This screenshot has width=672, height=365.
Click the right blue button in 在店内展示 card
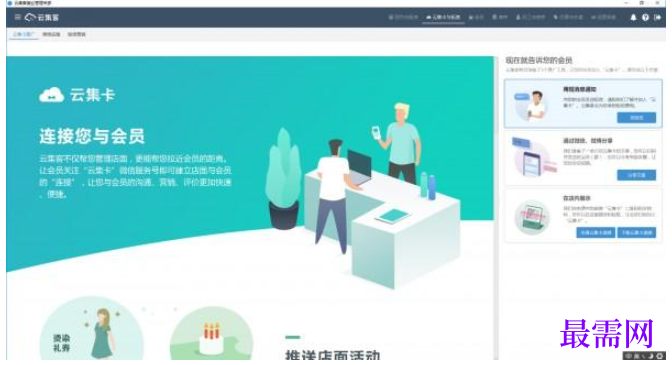pos(636,233)
